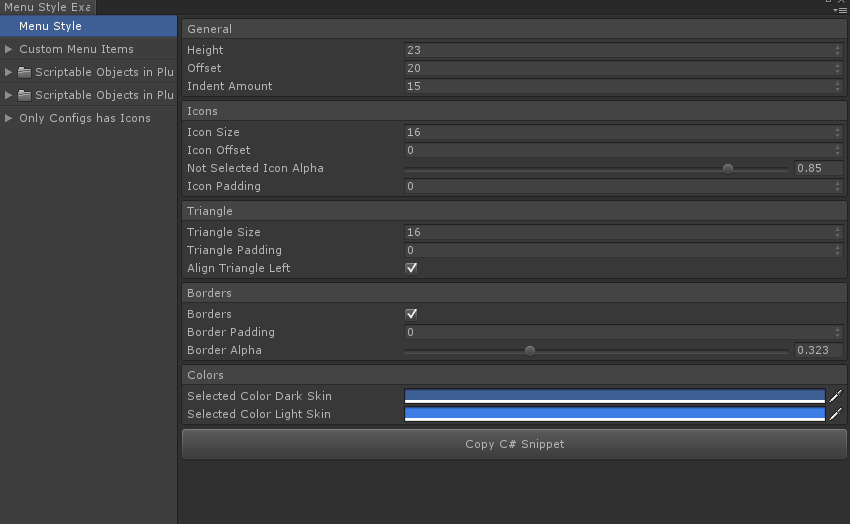
Task: Edit the Border Padding field
Action: pos(623,332)
